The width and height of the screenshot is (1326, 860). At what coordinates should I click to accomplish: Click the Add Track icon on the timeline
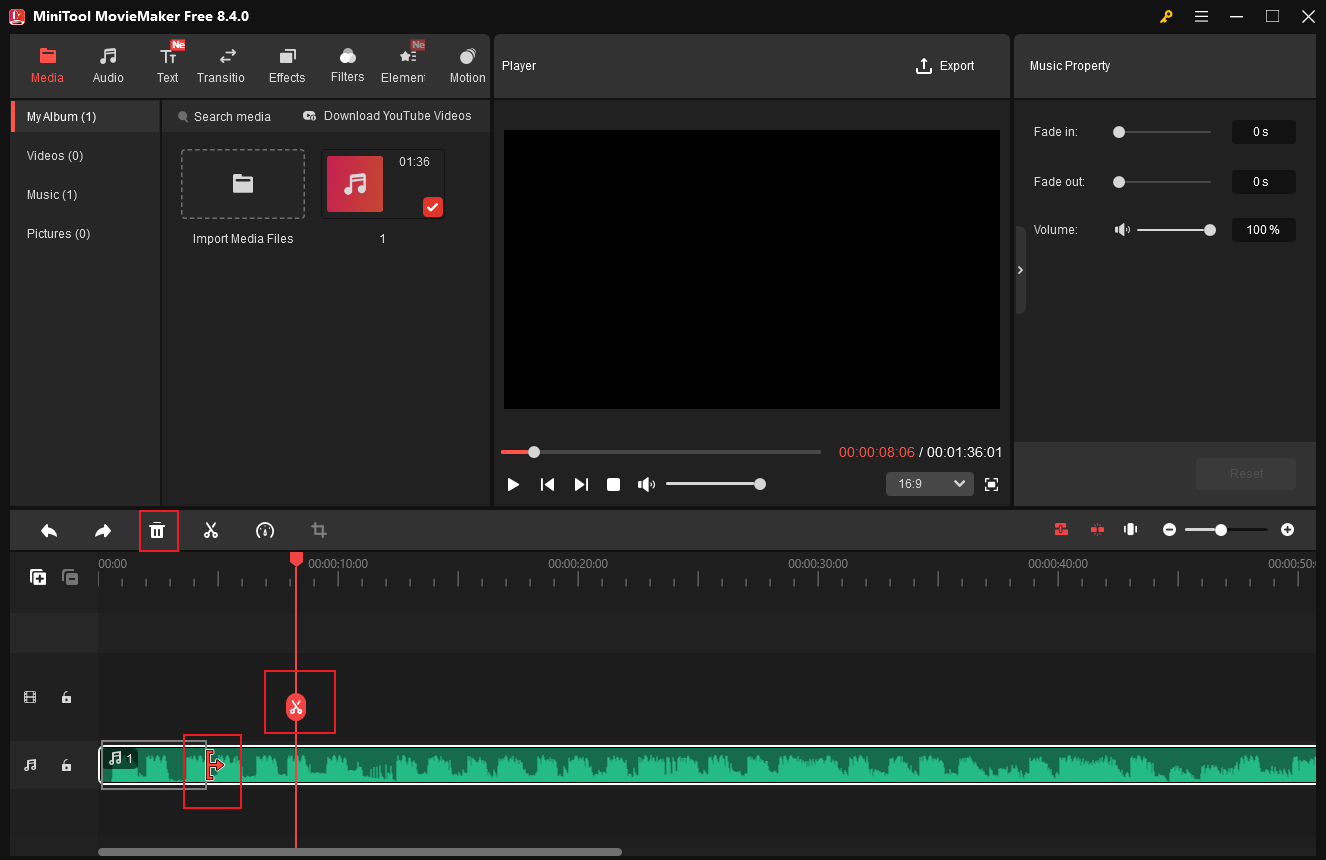38,577
